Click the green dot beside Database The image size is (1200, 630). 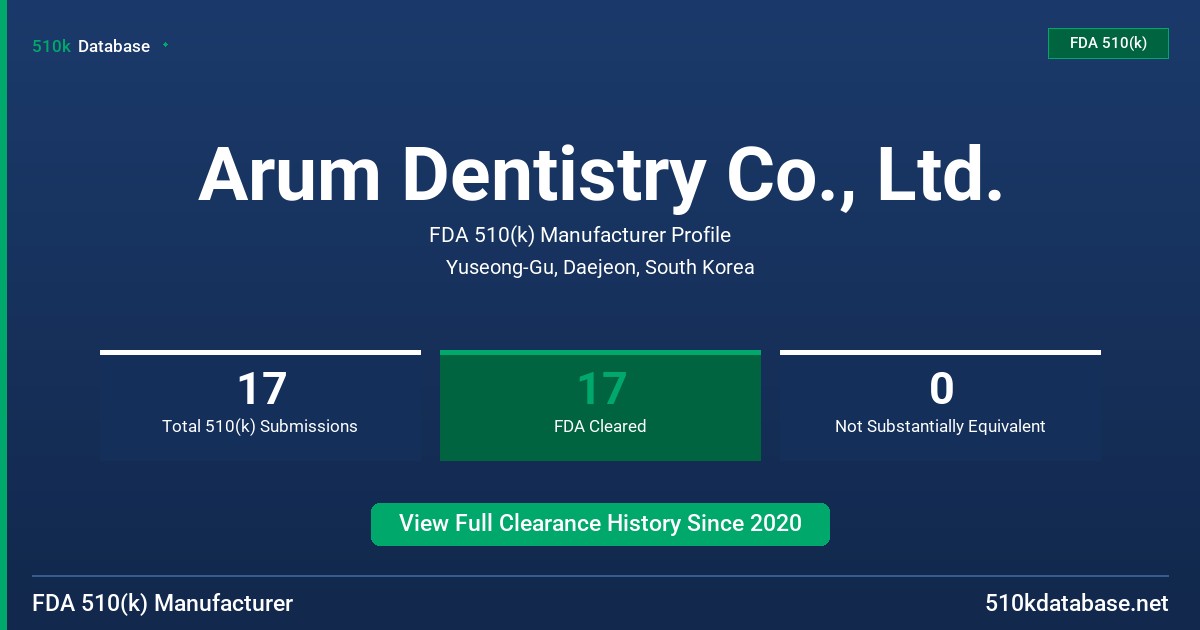[x=165, y=45]
